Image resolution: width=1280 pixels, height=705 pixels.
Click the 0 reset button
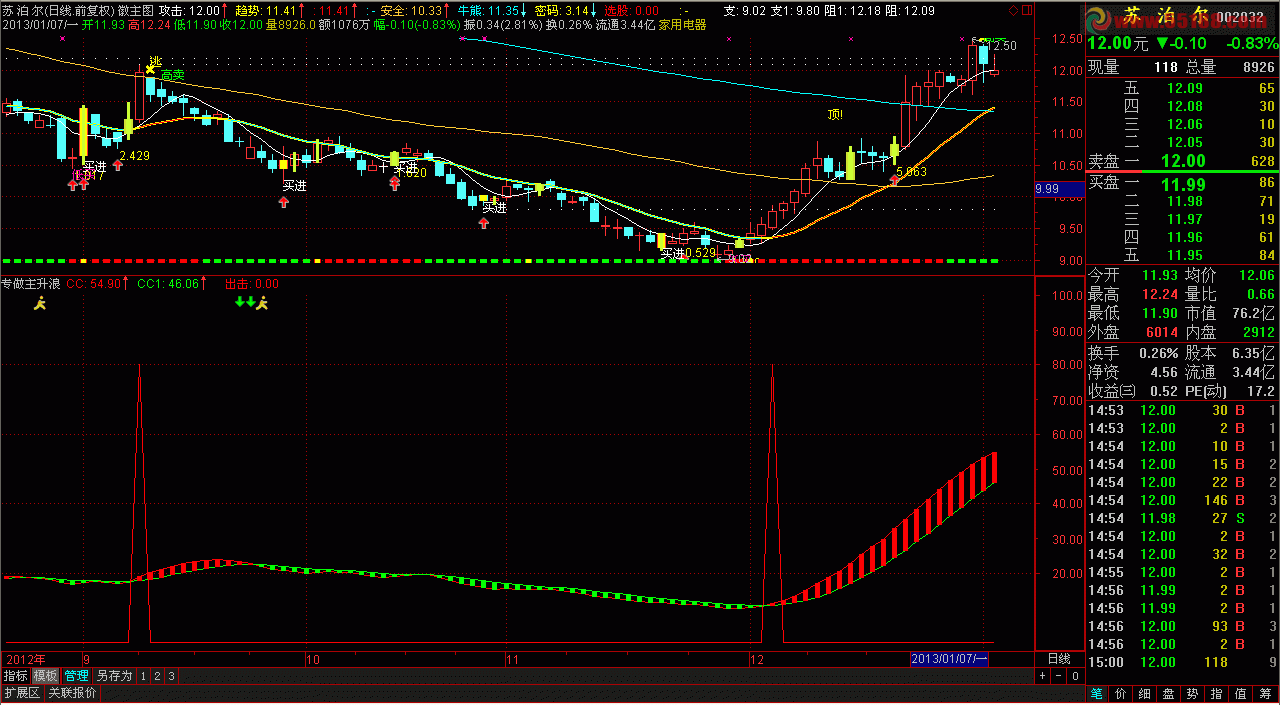click(x=1073, y=676)
